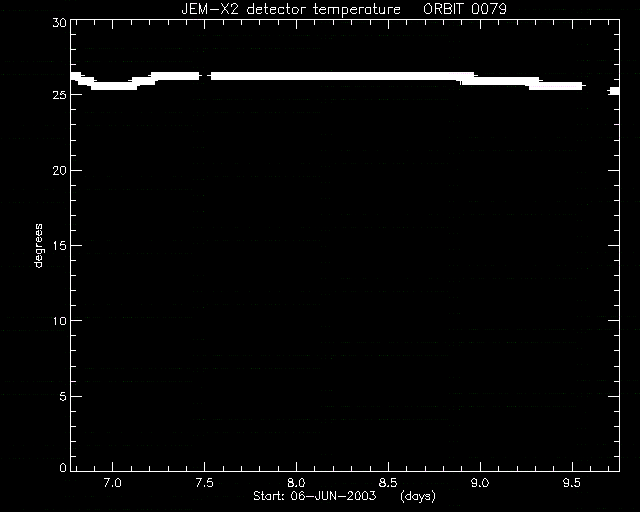
Task: Select the 15 y-axis tick label
Action: [59, 245]
